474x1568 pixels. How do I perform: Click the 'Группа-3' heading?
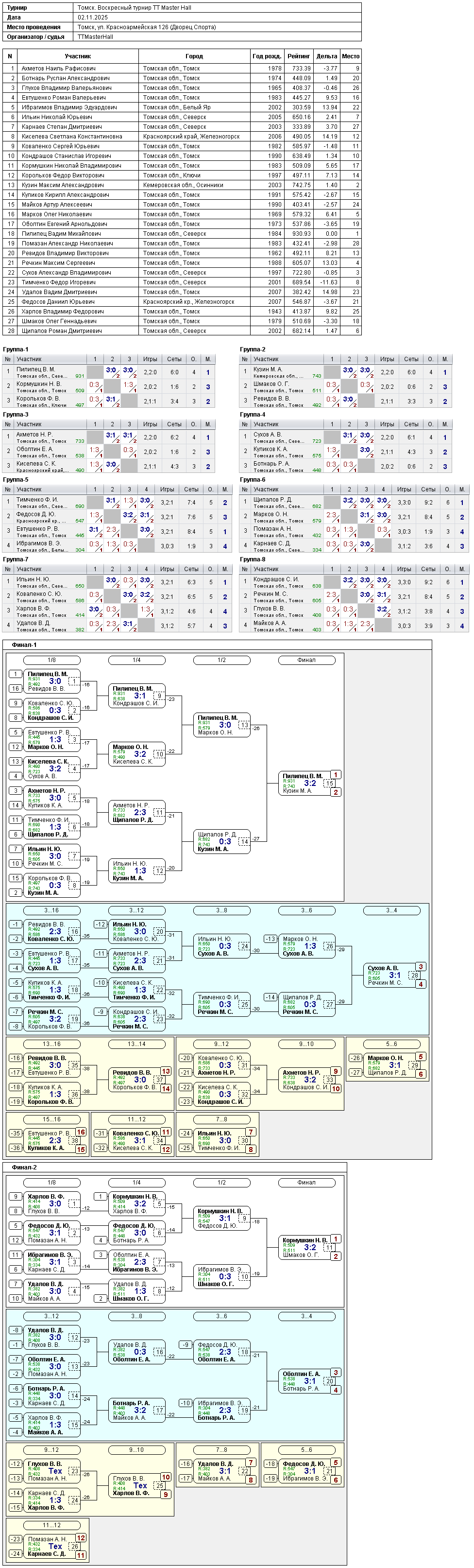pos(16,415)
